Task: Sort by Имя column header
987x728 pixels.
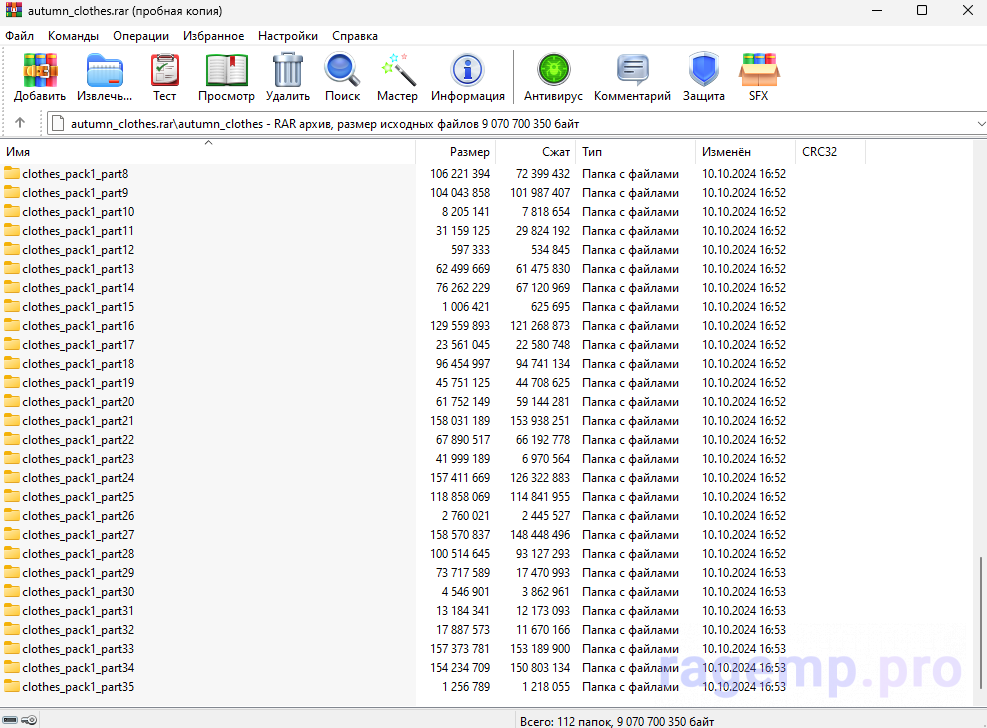Action: tap(208, 152)
